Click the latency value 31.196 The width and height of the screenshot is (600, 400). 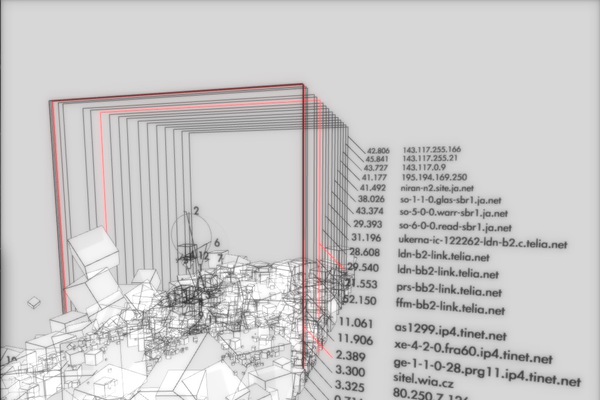(366, 238)
